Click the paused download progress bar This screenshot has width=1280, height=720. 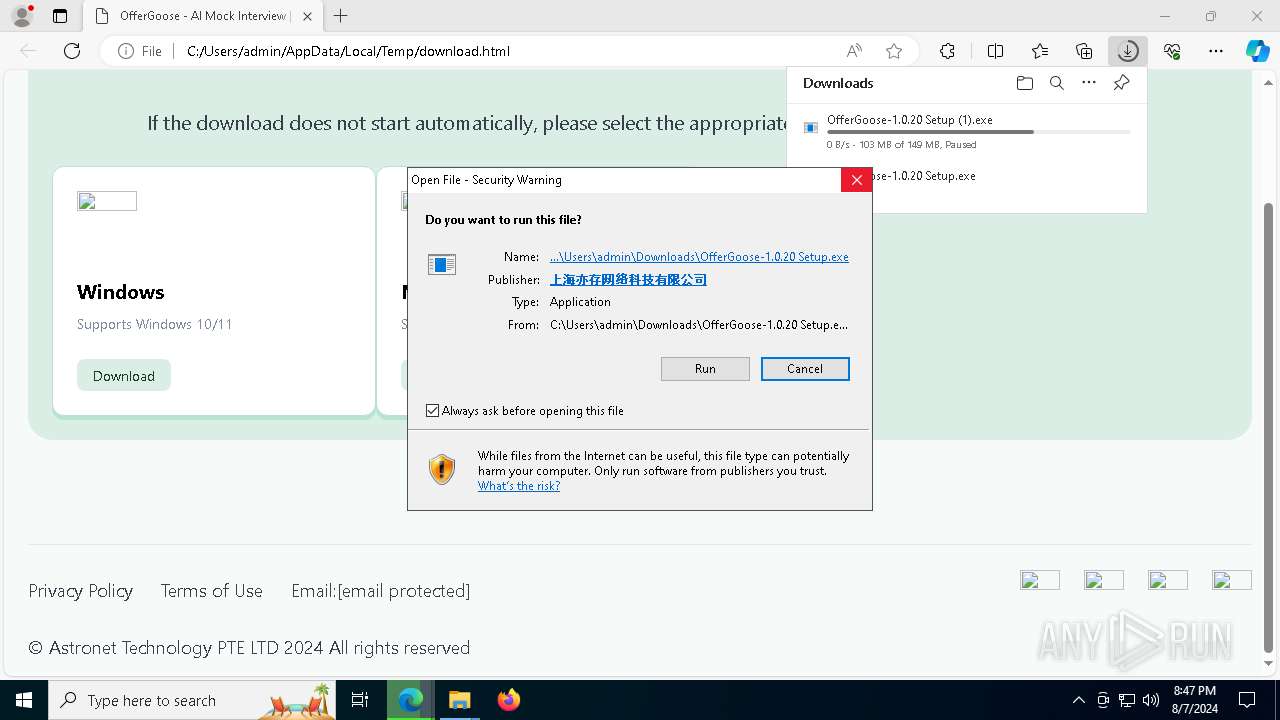[979, 132]
